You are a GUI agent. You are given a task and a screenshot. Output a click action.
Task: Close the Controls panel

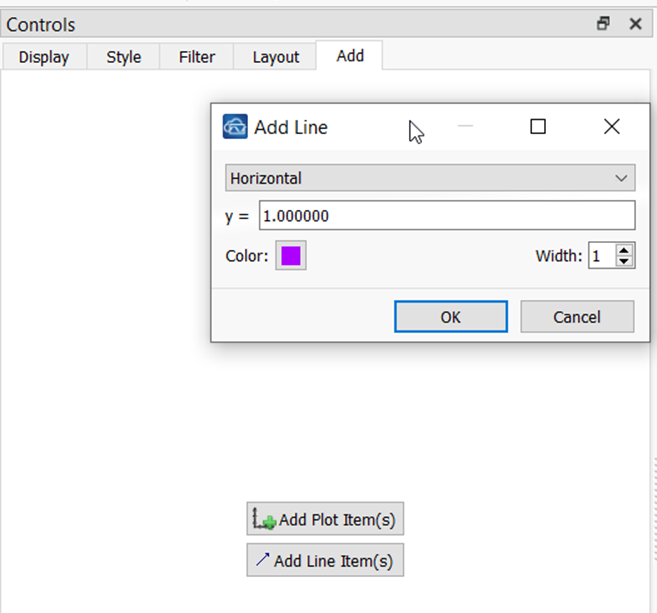click(x=636, y=24)
